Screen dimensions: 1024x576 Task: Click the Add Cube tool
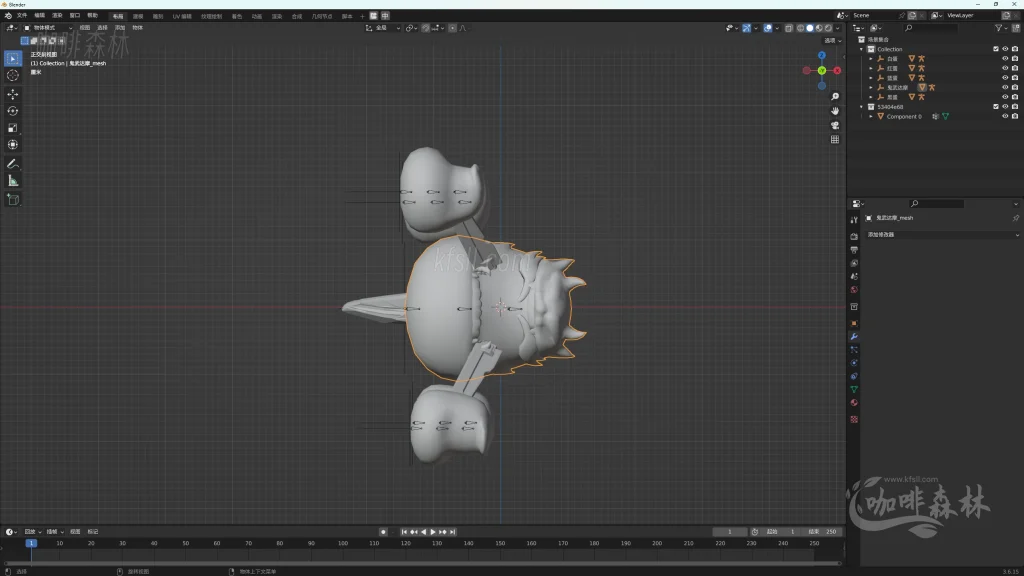click(x=13, y=199)
